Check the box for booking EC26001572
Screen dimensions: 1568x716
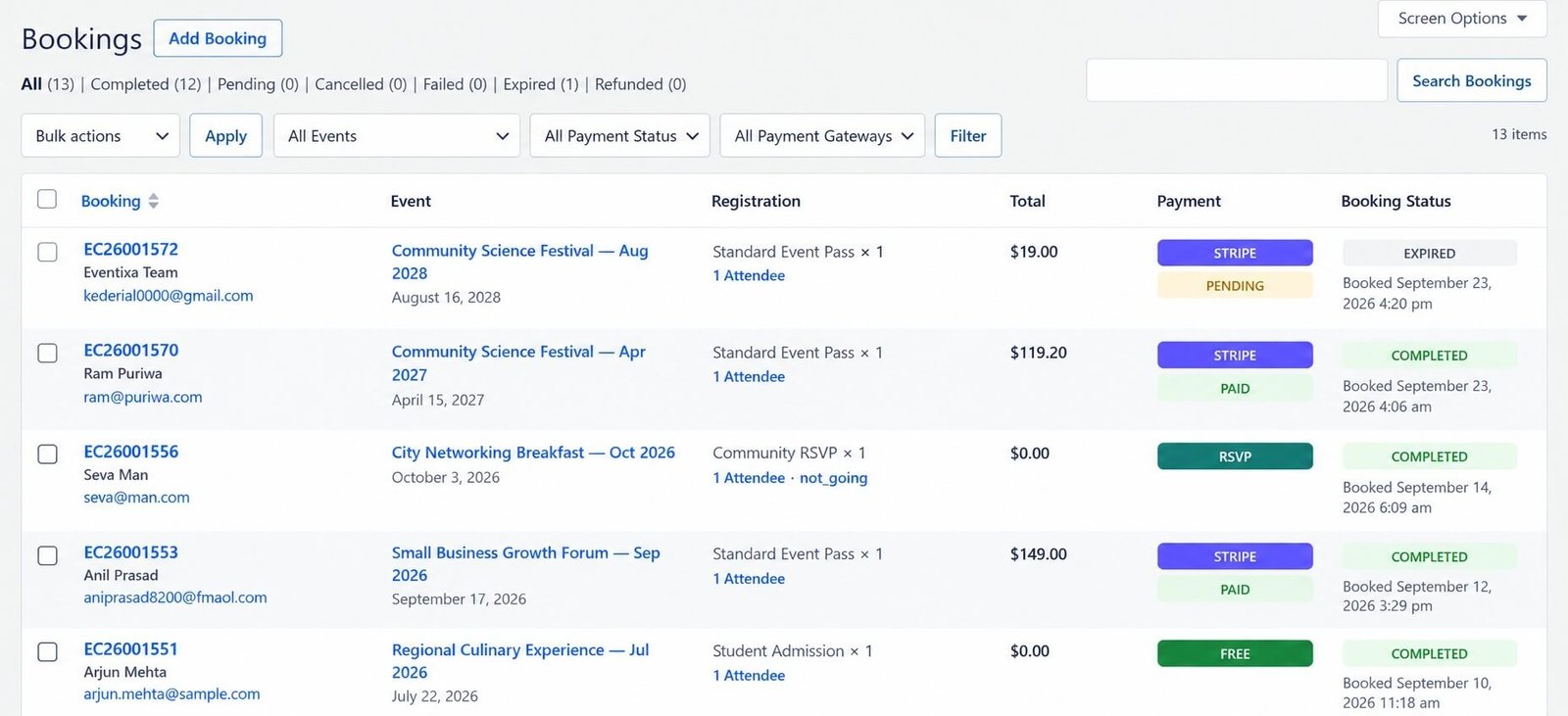[x=47, y=252]
